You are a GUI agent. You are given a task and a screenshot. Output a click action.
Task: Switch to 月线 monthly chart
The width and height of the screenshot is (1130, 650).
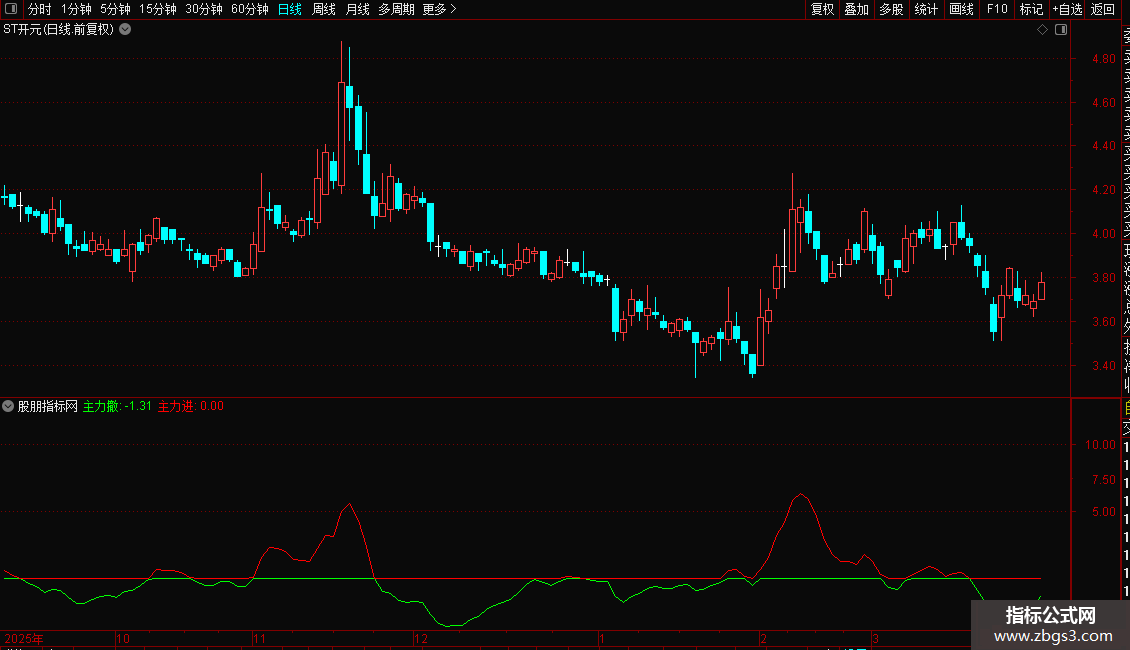[357, 9]
